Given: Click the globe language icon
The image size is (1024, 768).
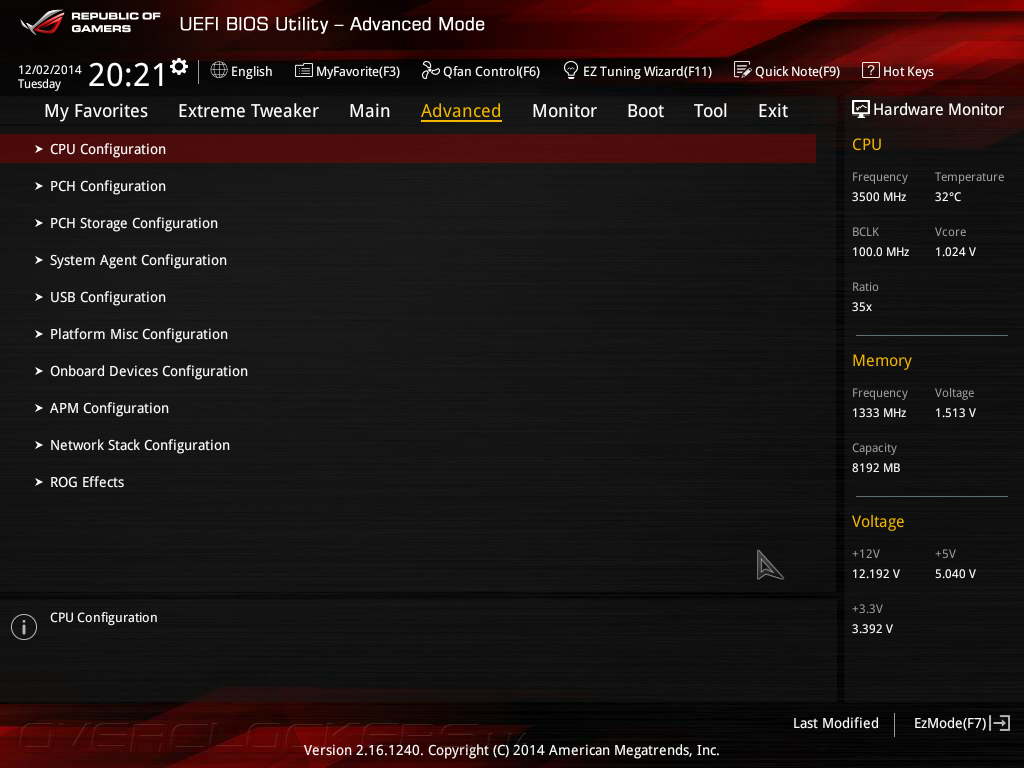Looking at the screenshot, I should pyautogui.click(x=219, y=70).
